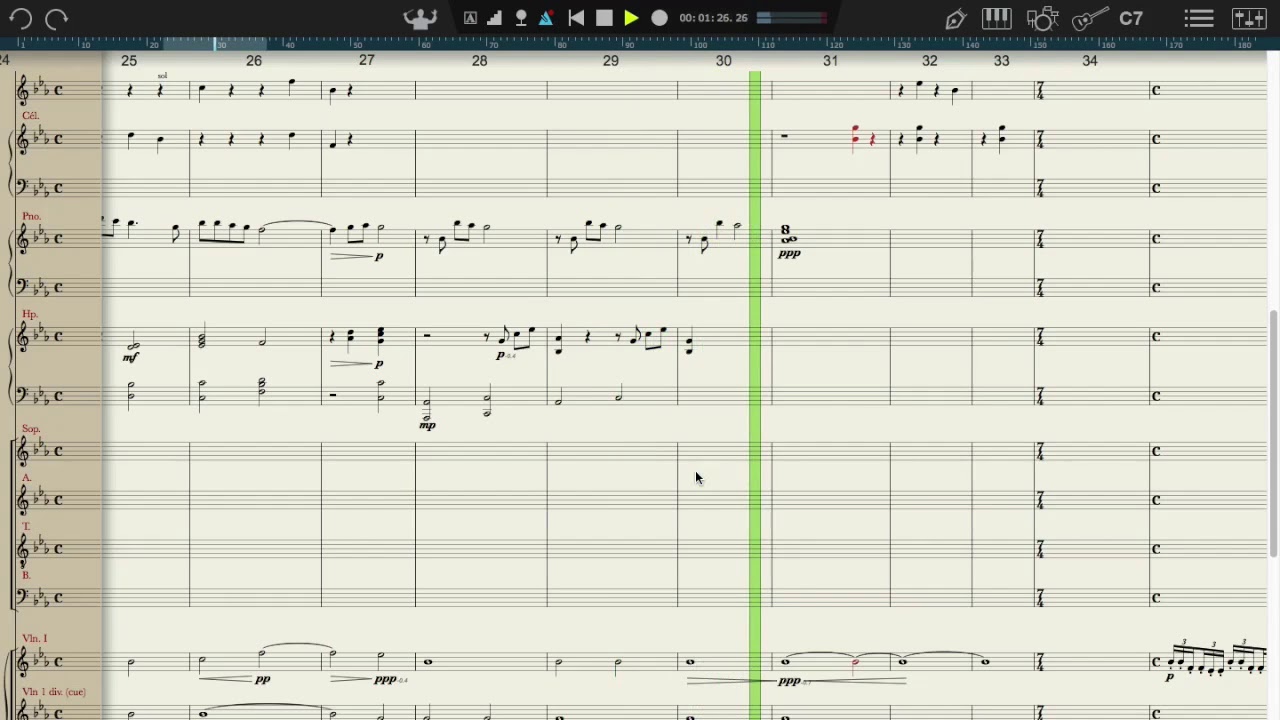Click the boxed letter A icon

click(470, 18)
